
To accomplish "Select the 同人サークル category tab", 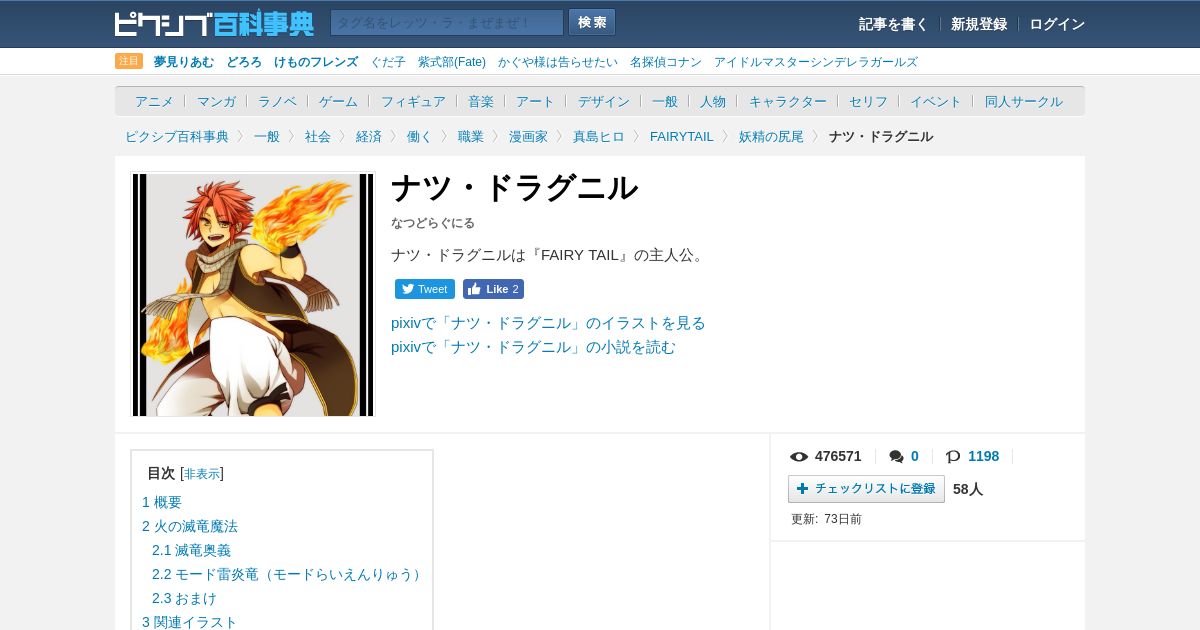I will [x=1024, y=101].
